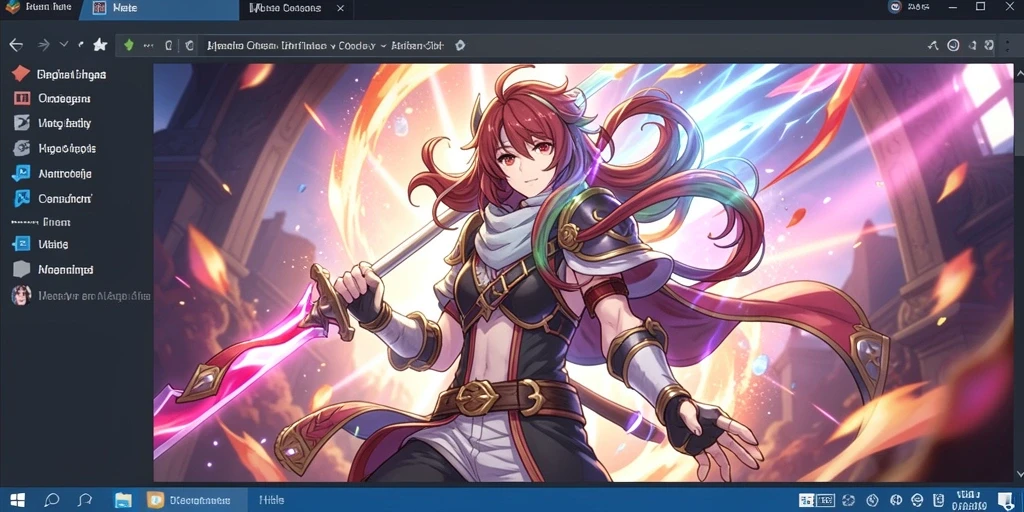Select the fourth sidebar item with the gray gear-like icon
1024x512 pixels.
click(54, 148)
